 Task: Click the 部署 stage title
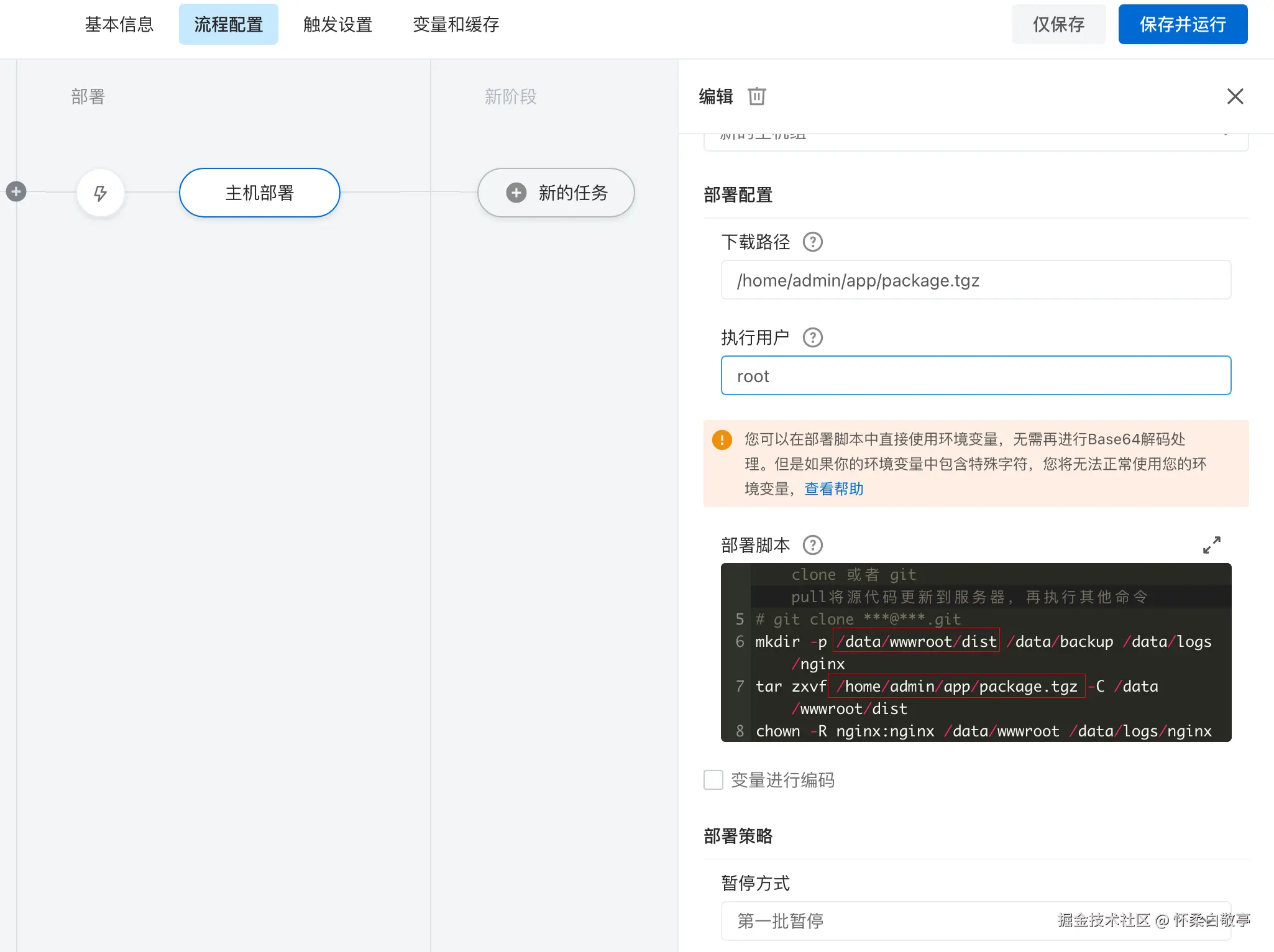click(x=88, y=96)
